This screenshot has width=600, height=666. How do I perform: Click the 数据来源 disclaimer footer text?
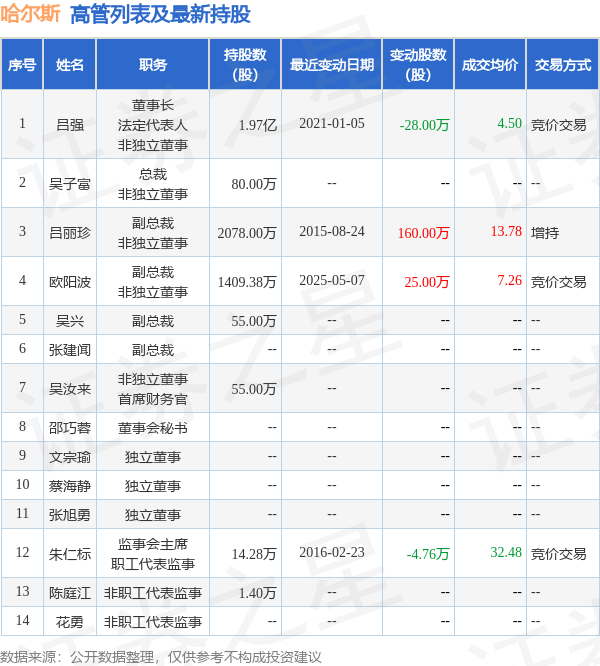coord(161,657)
